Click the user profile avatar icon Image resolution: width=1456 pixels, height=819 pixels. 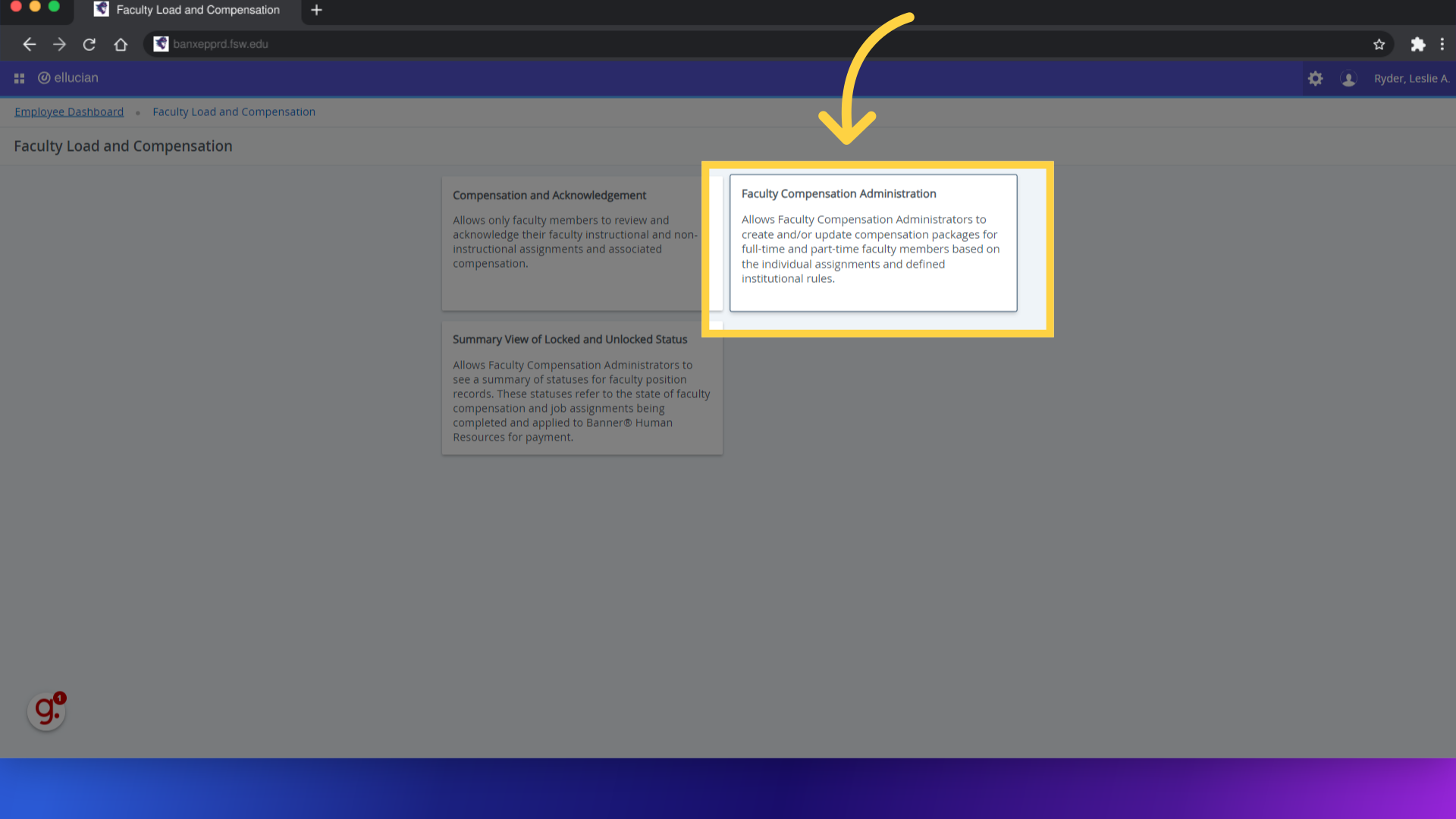tap(1348, 78)
